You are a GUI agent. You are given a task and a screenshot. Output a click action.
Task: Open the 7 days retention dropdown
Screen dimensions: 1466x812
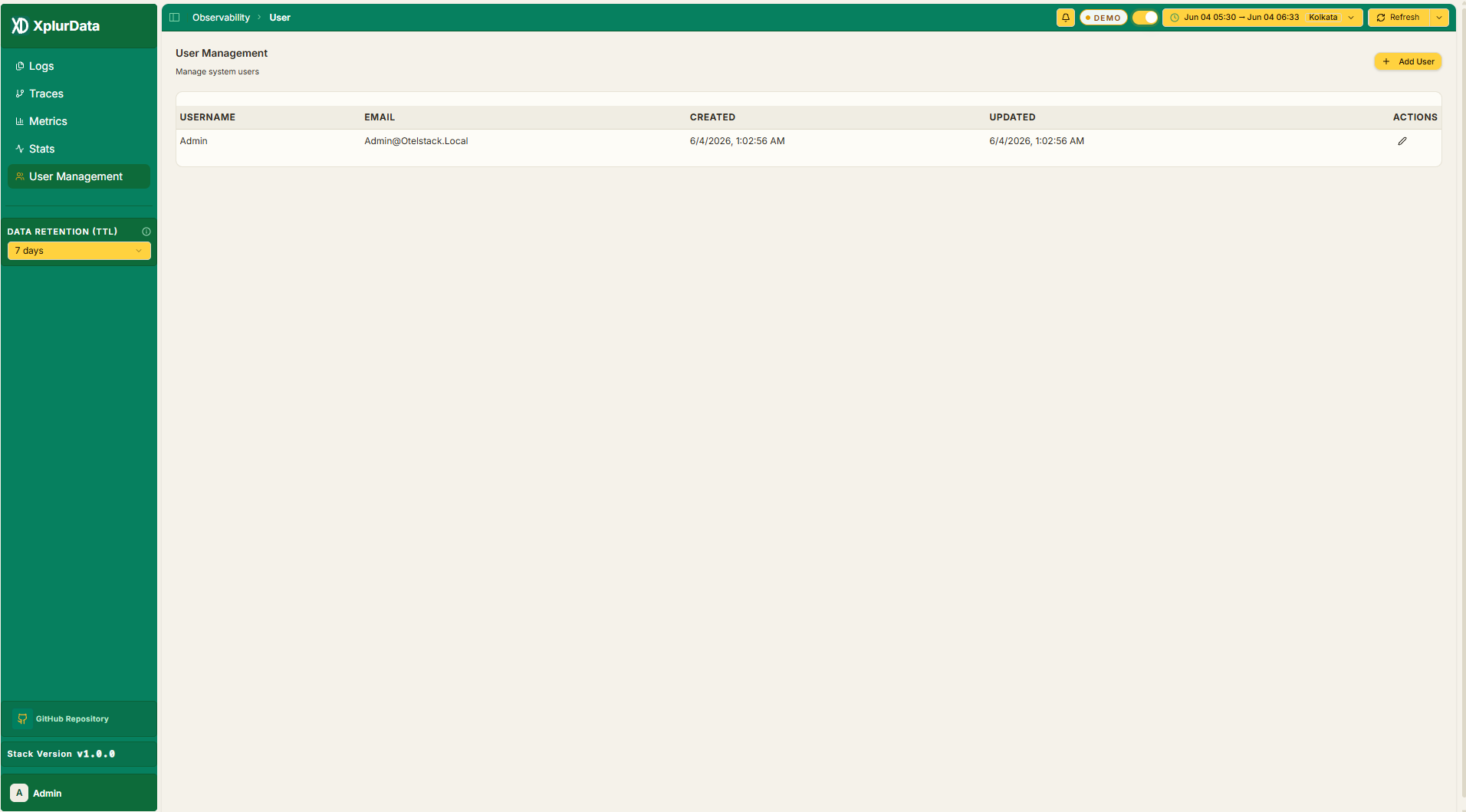(x=79, y=251)
